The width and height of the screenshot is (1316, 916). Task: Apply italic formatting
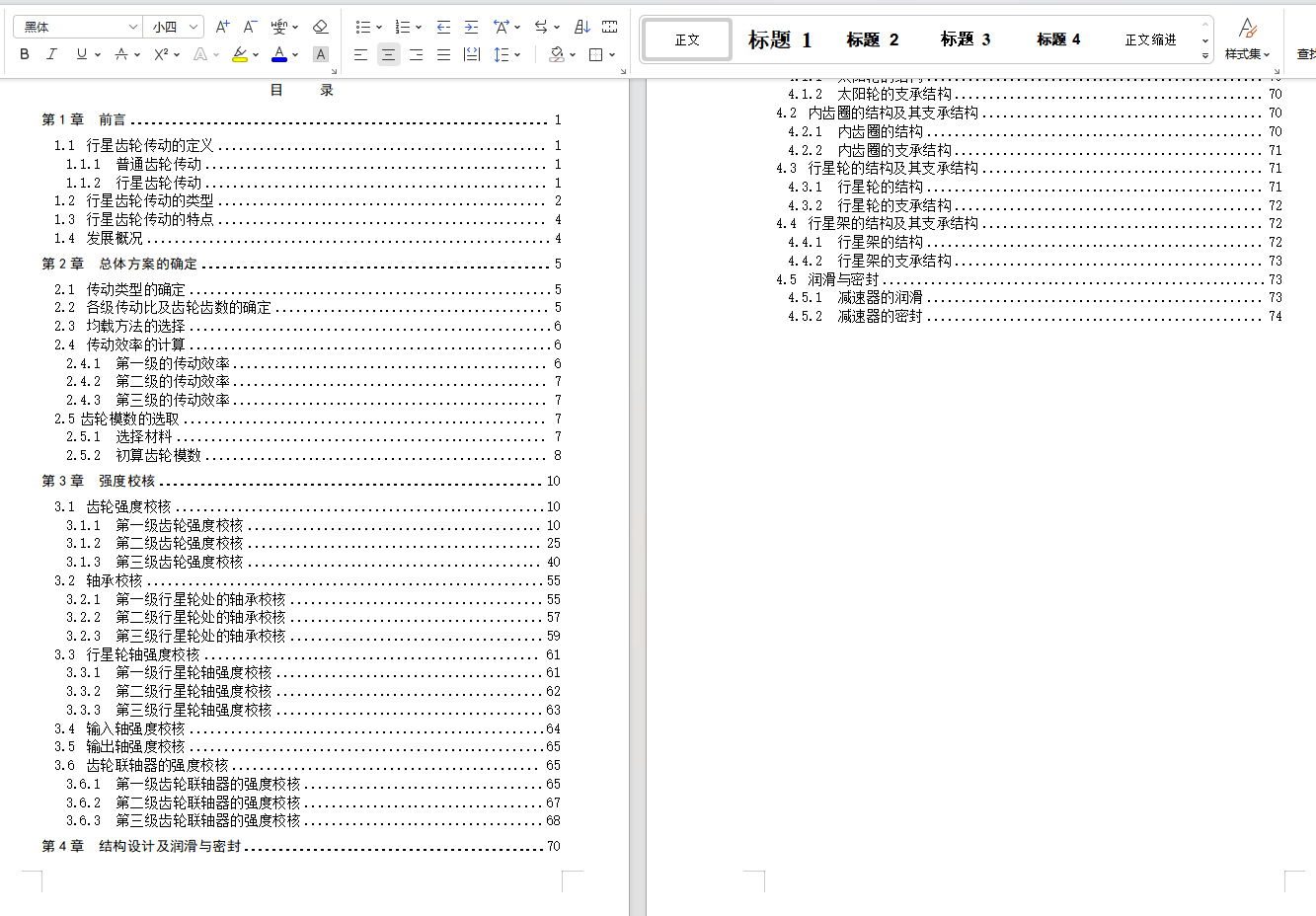click(49, 54)
